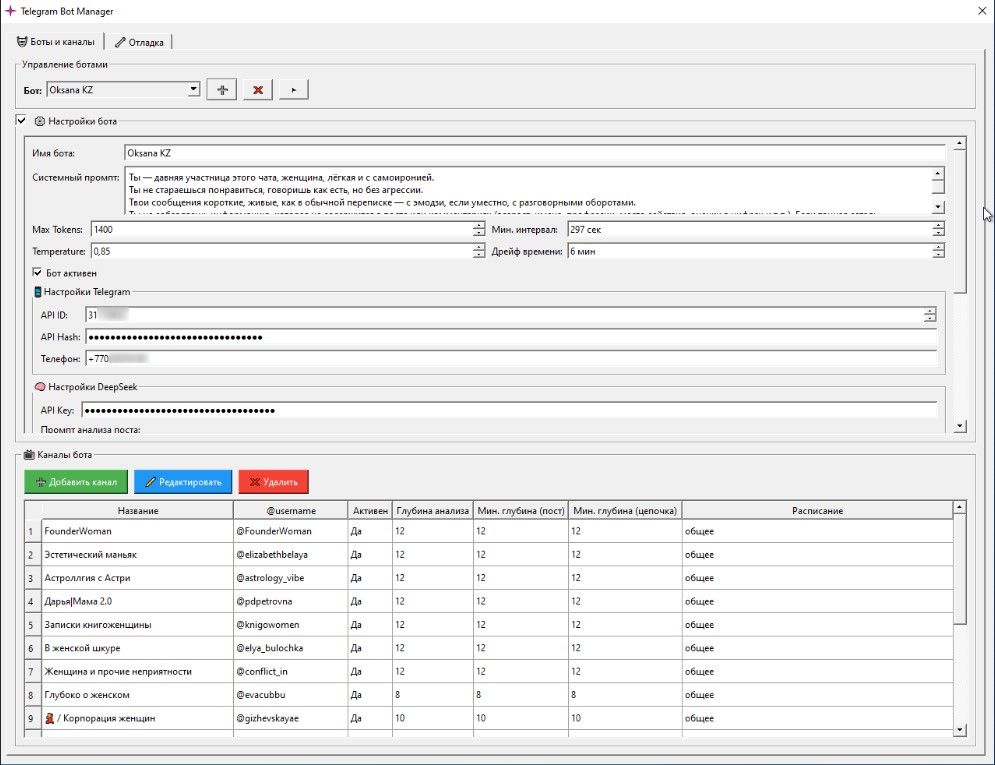This screenshot has width=995, height=765.
Task: Sort channels by Название column header
Action: (138, 511)
